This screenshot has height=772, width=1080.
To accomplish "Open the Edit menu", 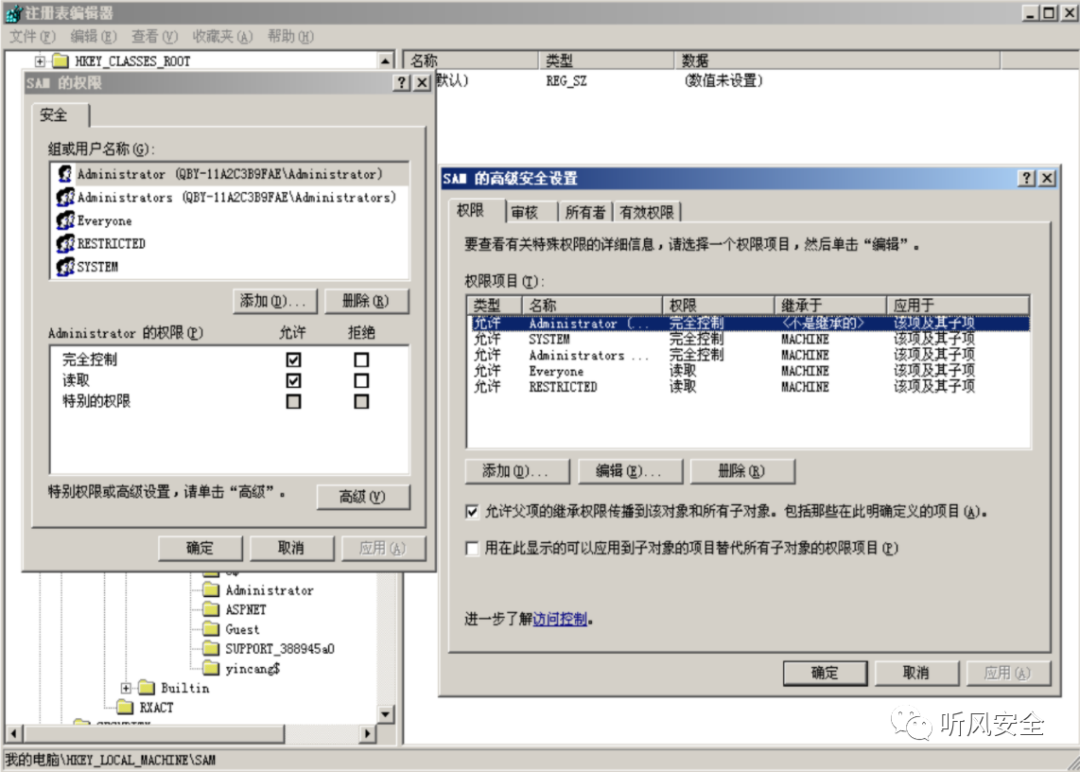I will tap(94, 36).
